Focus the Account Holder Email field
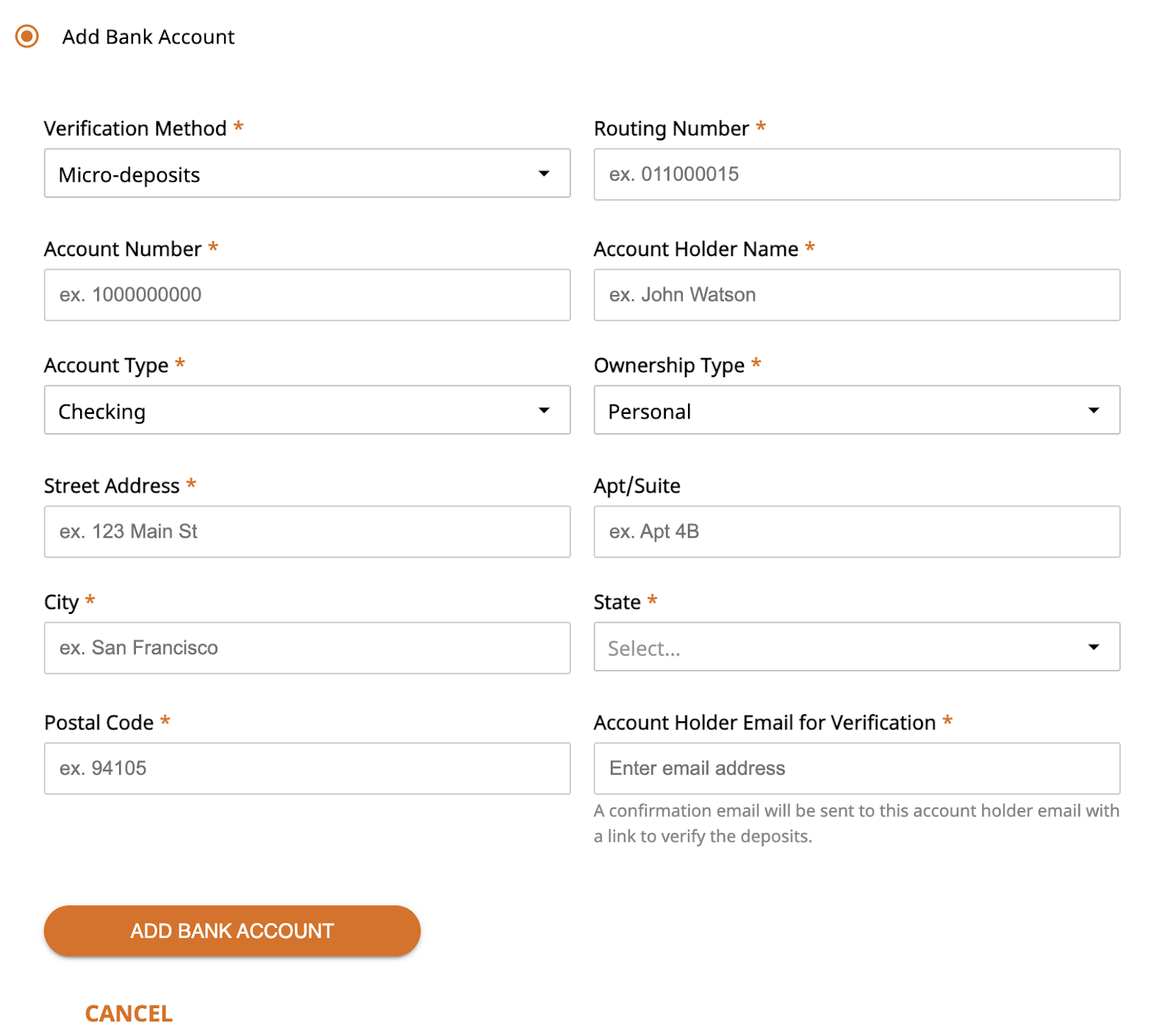The image size is (1176, 1028). (857, 768)
